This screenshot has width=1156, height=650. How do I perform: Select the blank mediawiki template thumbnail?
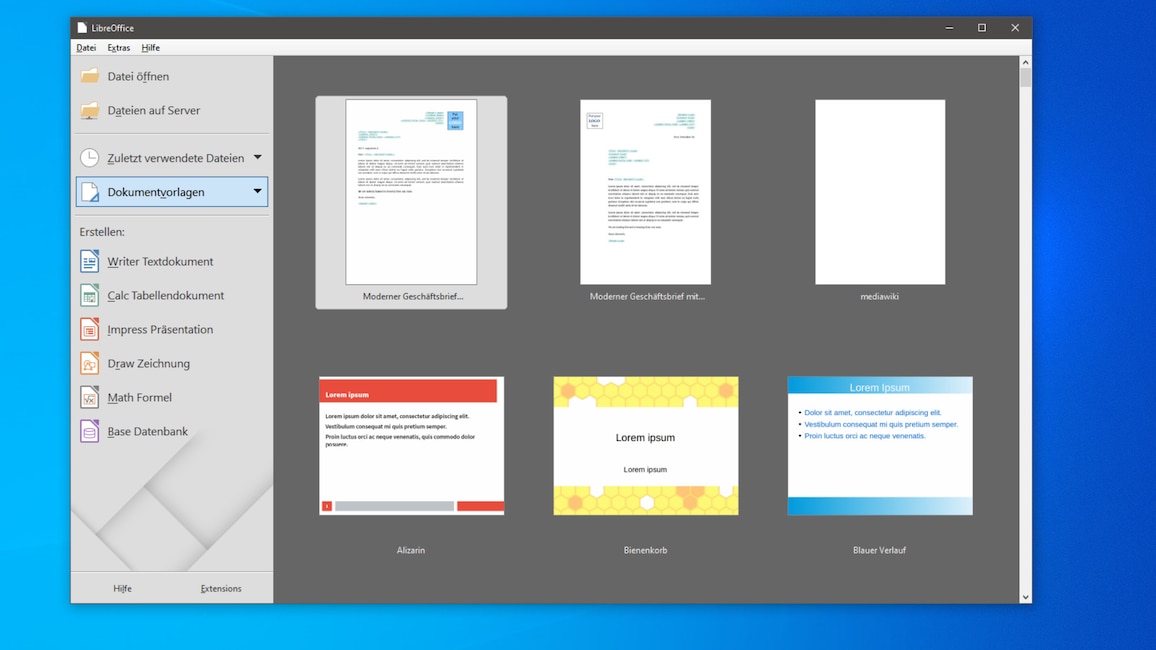[x=880, y=192]
